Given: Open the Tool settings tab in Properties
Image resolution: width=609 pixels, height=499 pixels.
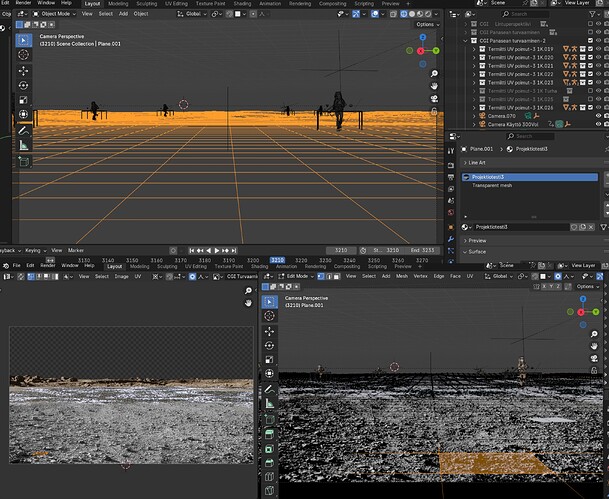Looking at the screenshot, I should click(x=451, y=151).
